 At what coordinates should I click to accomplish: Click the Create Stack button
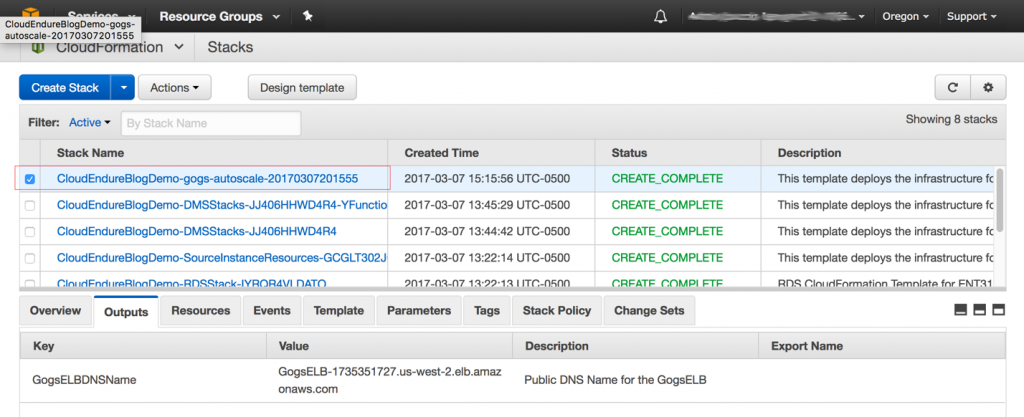coord(65,87)
